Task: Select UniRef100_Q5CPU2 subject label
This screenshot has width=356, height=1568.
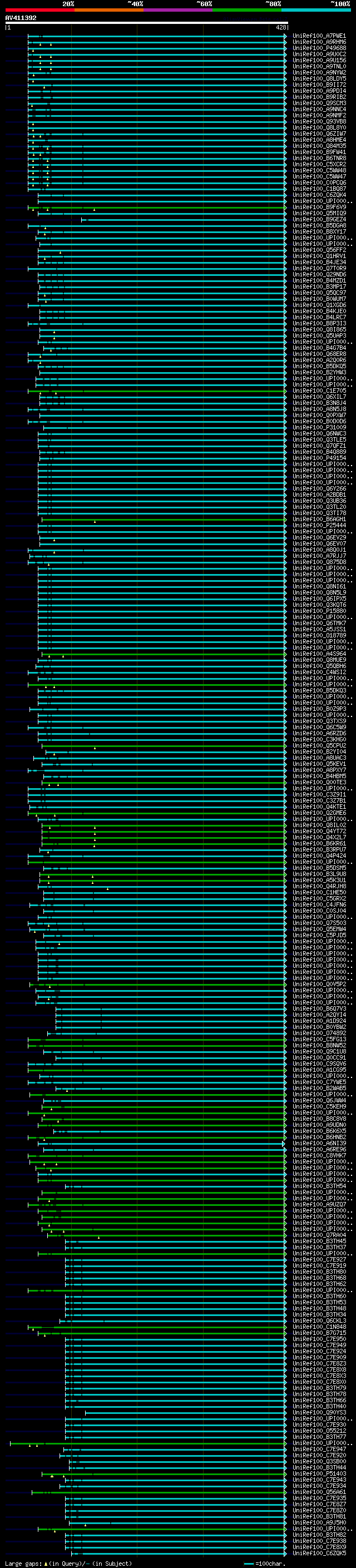Action: tap(319, 746)
